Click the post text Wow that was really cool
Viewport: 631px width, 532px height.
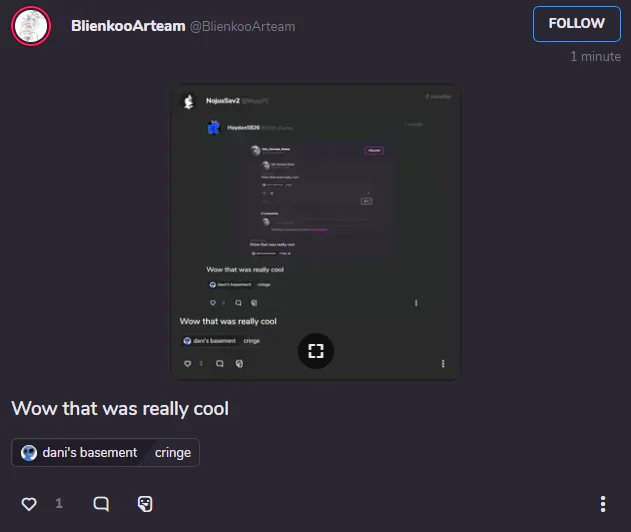pos(120,409)
